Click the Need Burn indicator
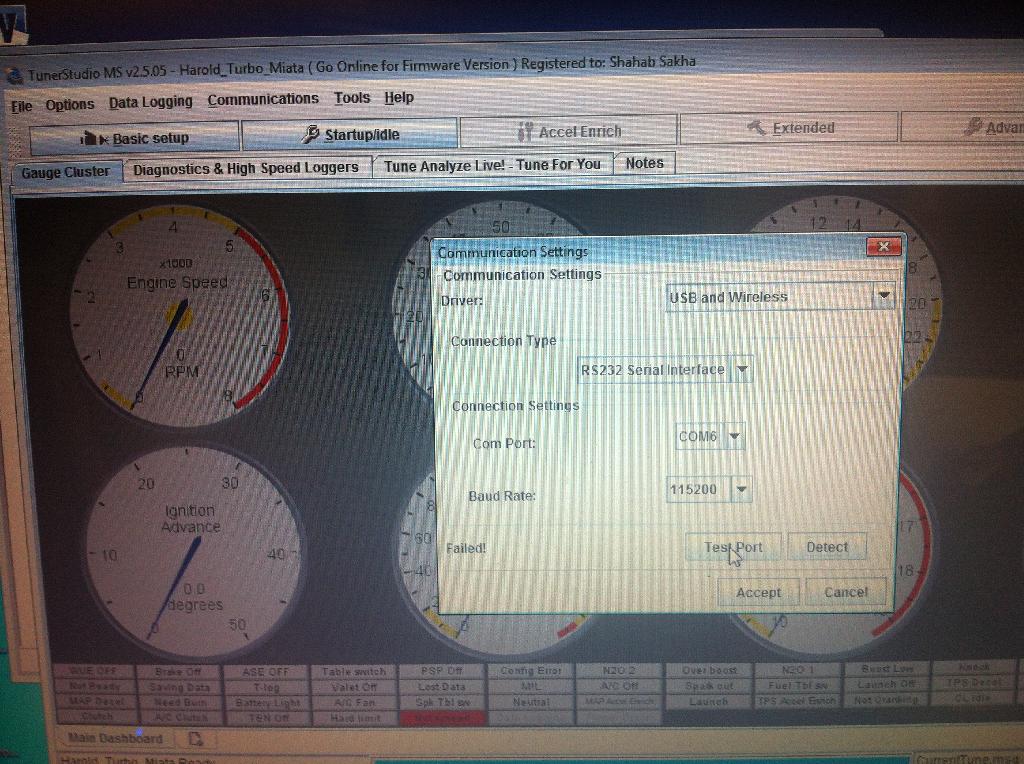The image size is (1024, 764). pyautogui.click(x=178, y=703)
